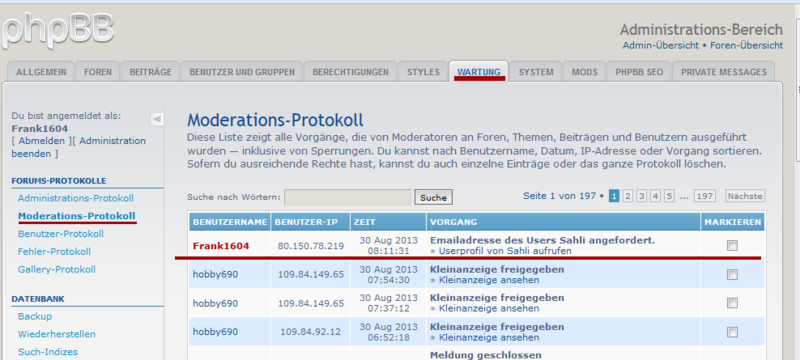Click the 'Meldung geschlossen' entry text
This screenshot has height=360, width=800.
point(486,355)
